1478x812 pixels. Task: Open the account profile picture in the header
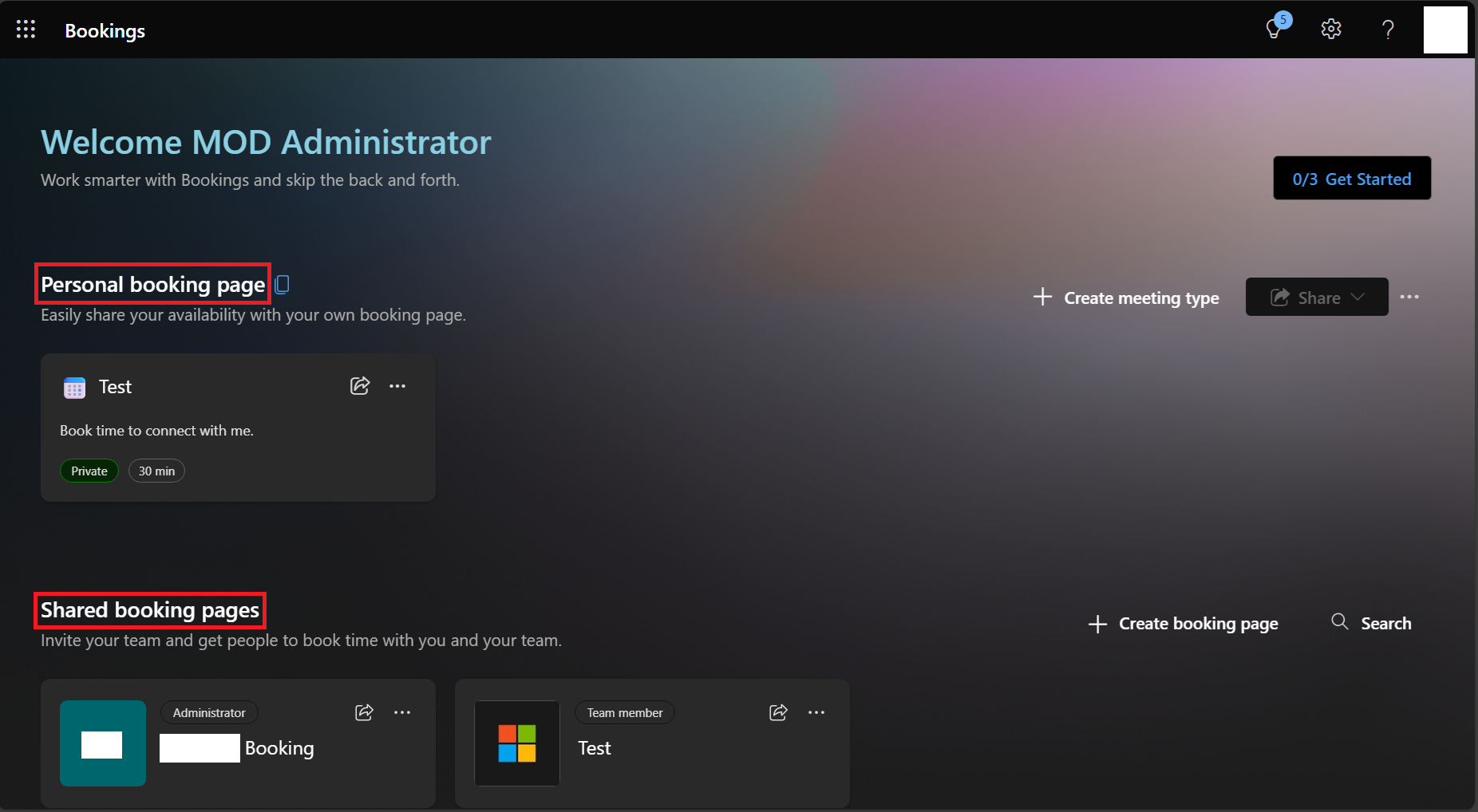pos(1445,30)
